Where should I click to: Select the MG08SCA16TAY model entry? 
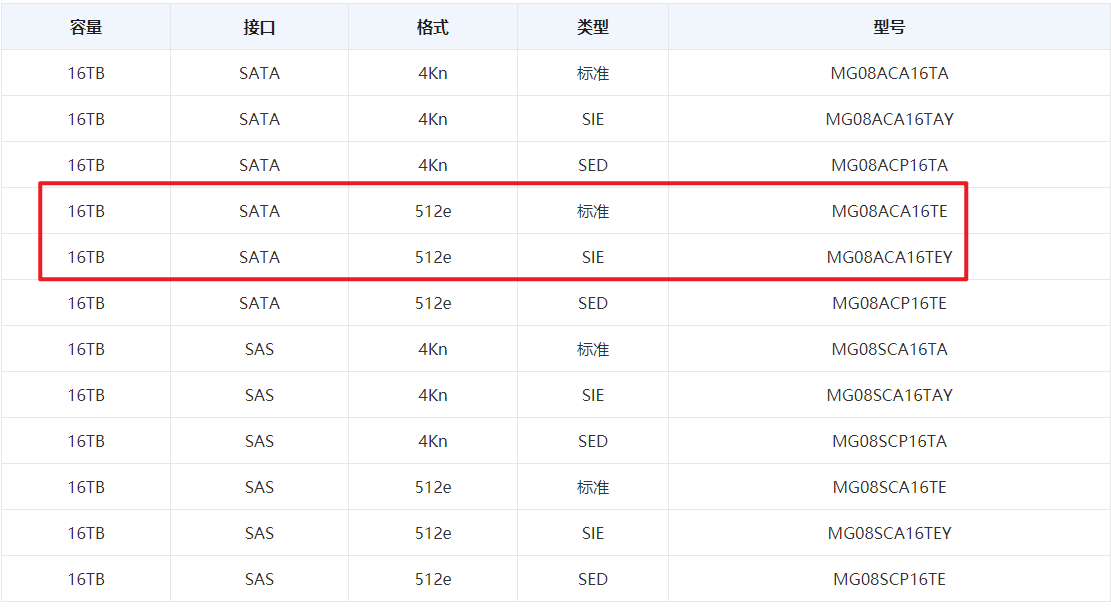(x=889, y=395)
